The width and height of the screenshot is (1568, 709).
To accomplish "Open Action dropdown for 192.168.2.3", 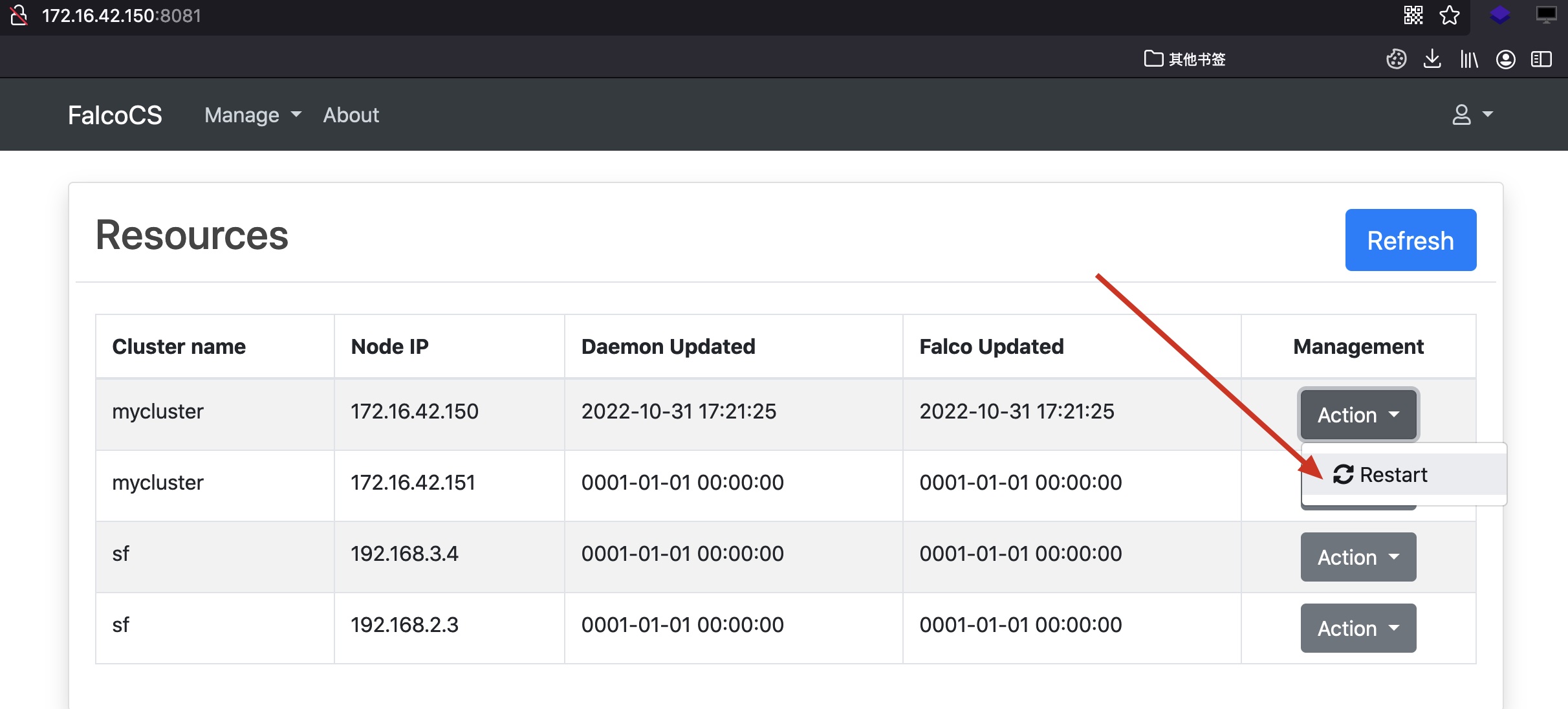I will coord(1358,627).
